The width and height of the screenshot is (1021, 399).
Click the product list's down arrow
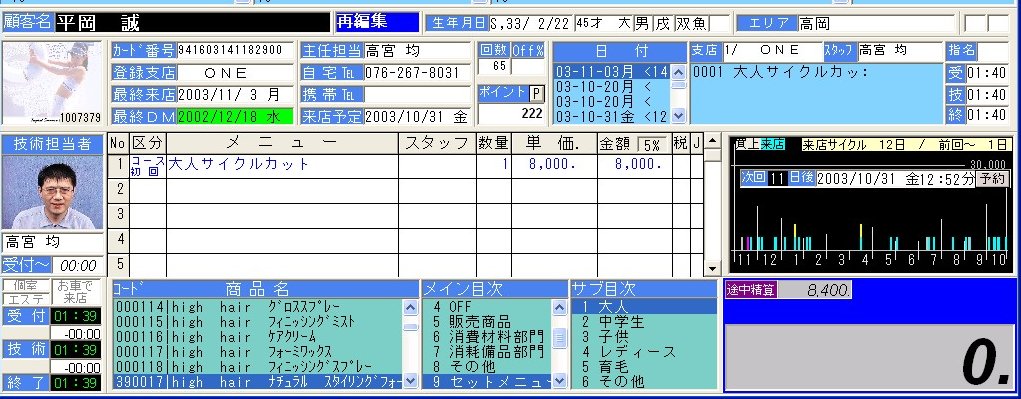[x=410, y=381]
